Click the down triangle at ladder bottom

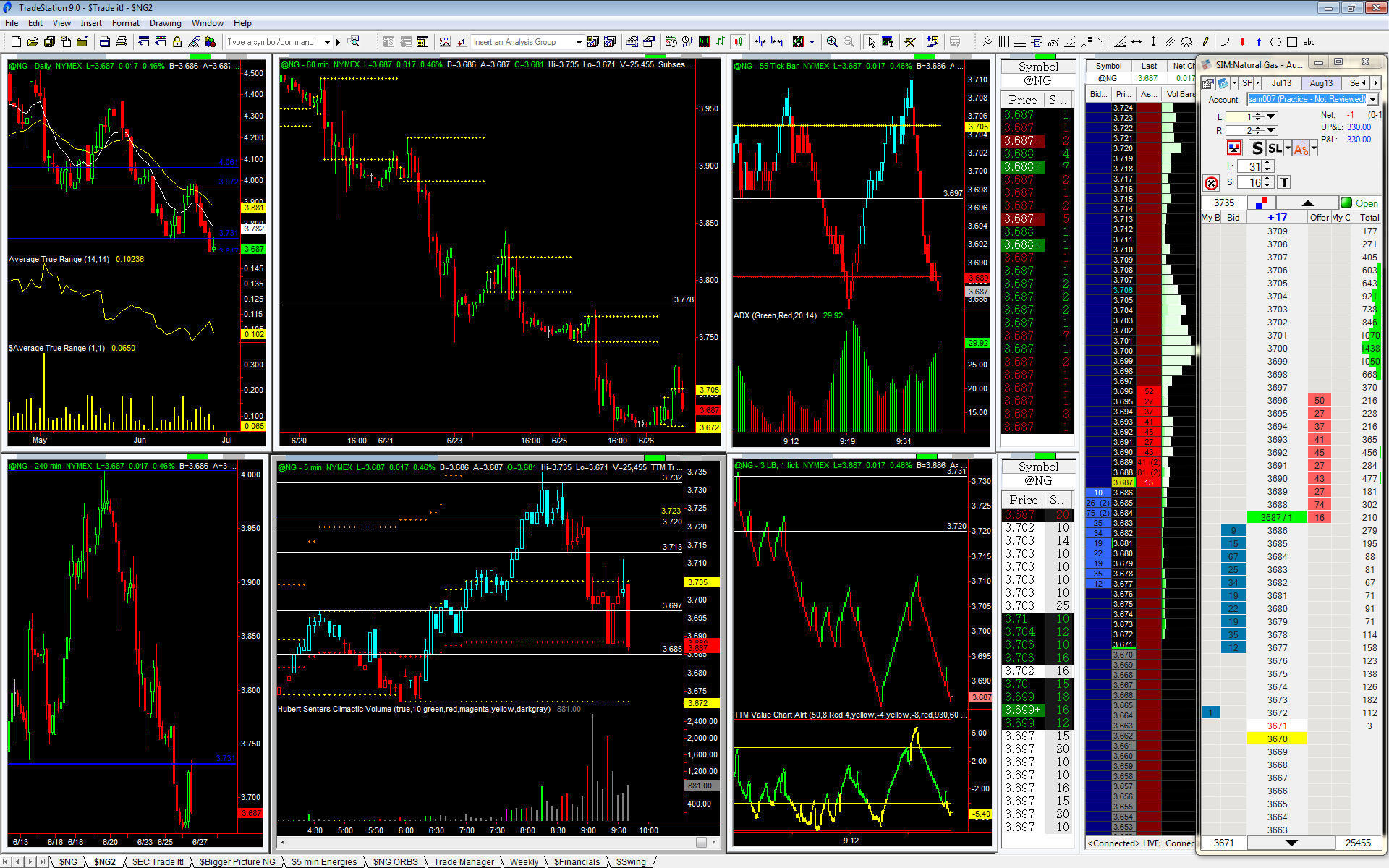pyautogui.click(x=1291, y=843)
